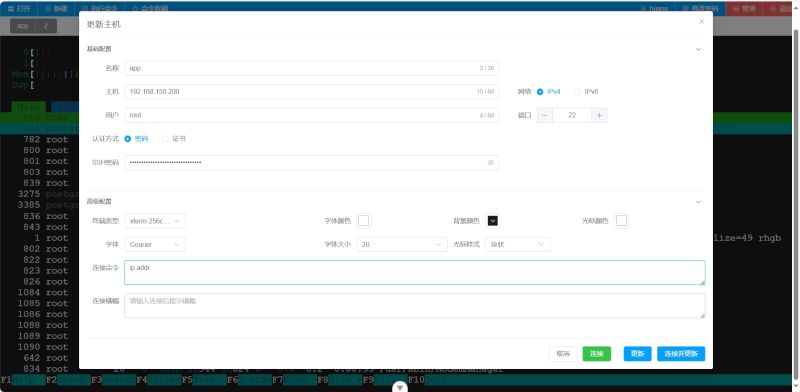This screenshot has width=800, height=392.
Task: Toggle password visibility eye icon
Action: [x=491, y=163]
